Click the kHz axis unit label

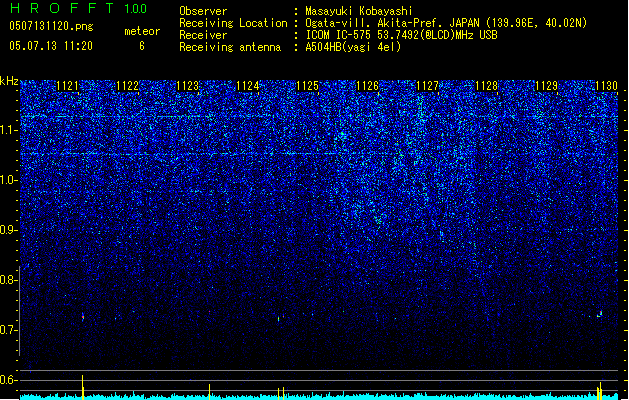[9, 81]
